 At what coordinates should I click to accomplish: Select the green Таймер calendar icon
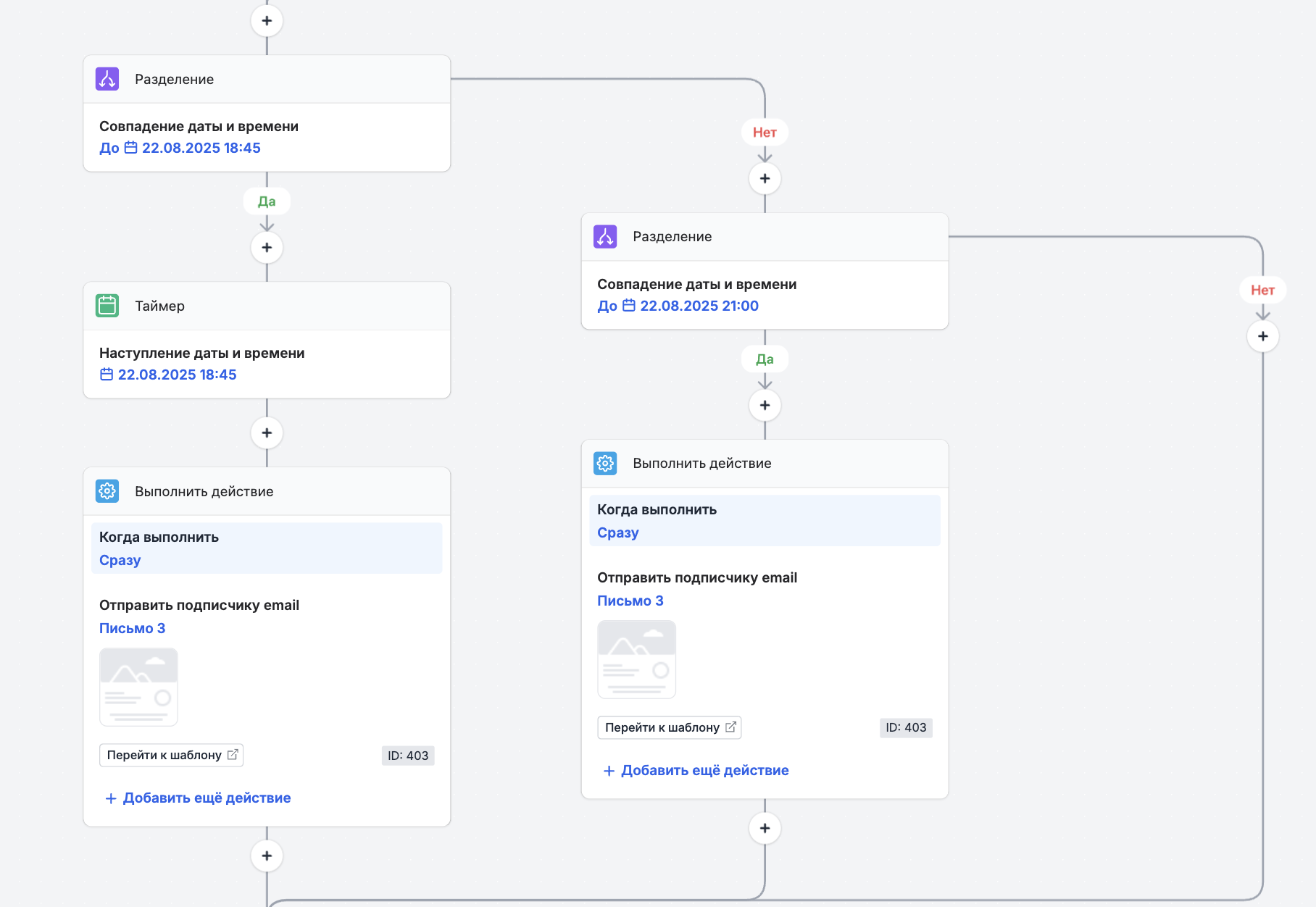tap(107, 306)
